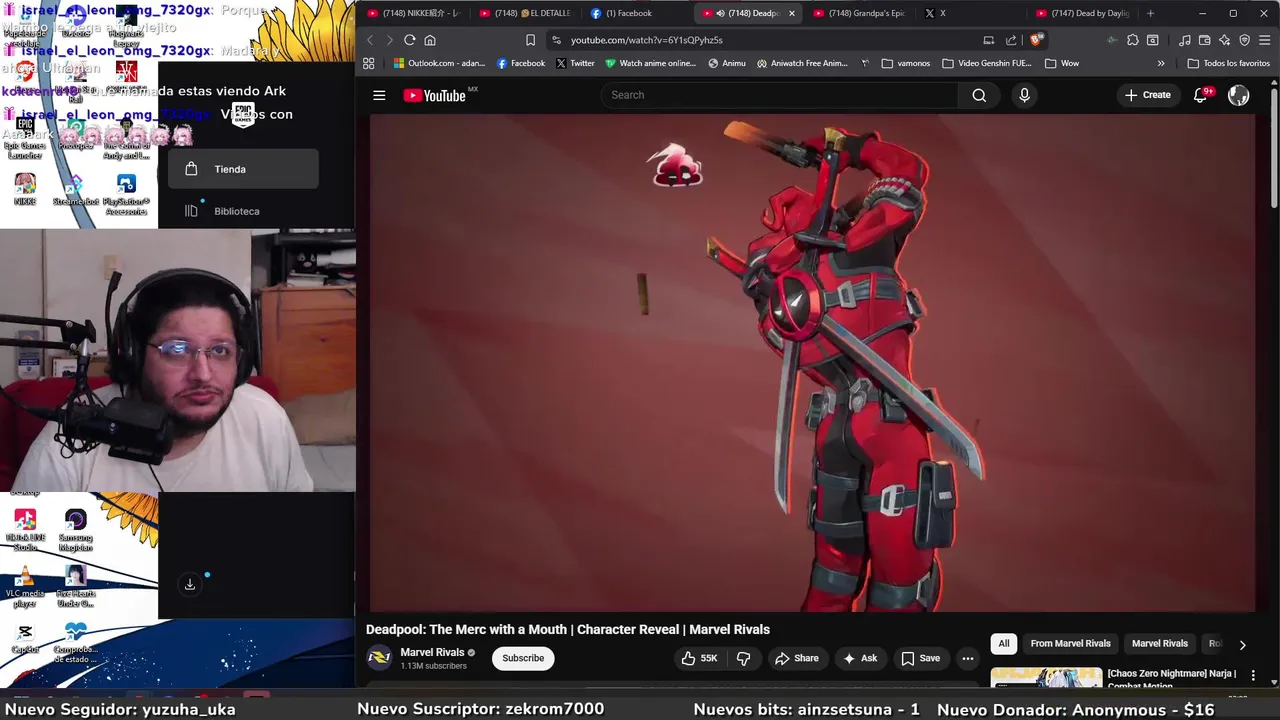
Task: Open browser extensions puzzle icon
Action: 1132,40
